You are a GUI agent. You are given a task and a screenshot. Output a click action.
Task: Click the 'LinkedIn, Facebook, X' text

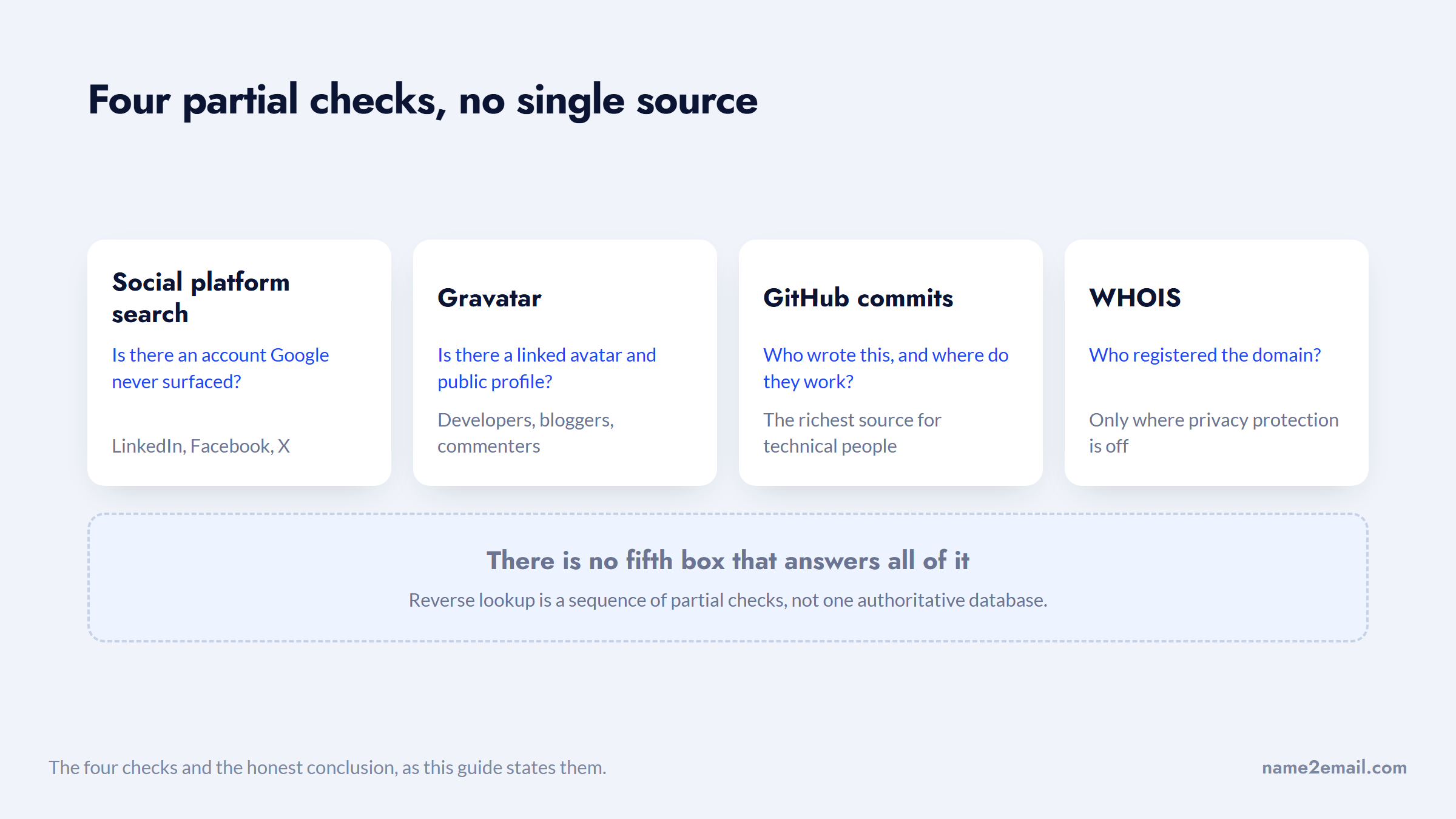pyautogui.click(x=201, y=446)
